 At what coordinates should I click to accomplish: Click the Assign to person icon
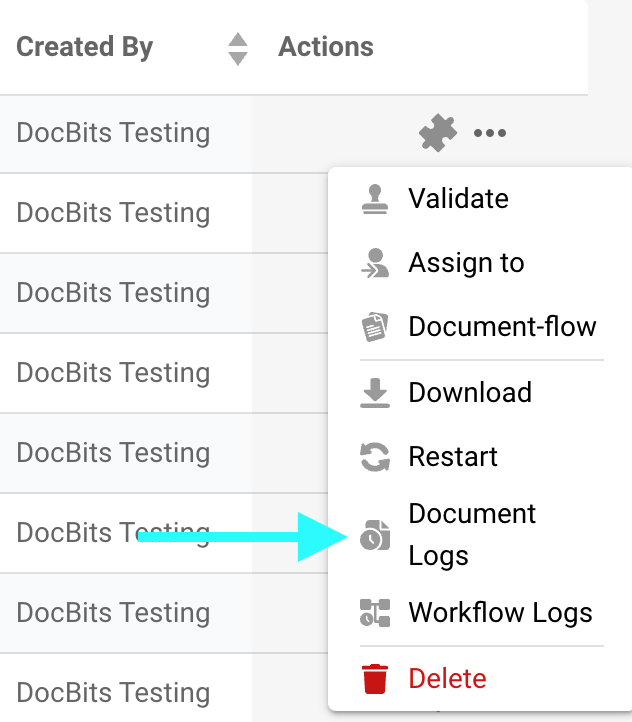[x=375, y=263]
